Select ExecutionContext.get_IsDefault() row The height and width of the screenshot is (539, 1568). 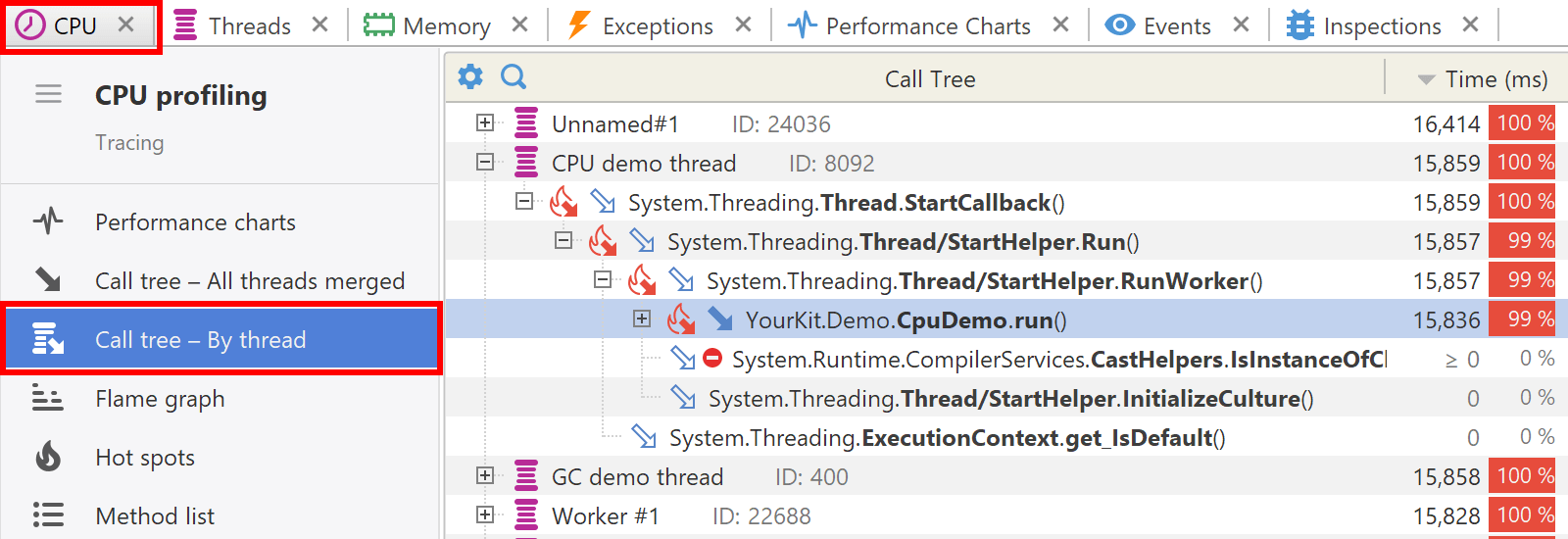pyautogui.click(x=1006, y=437)
